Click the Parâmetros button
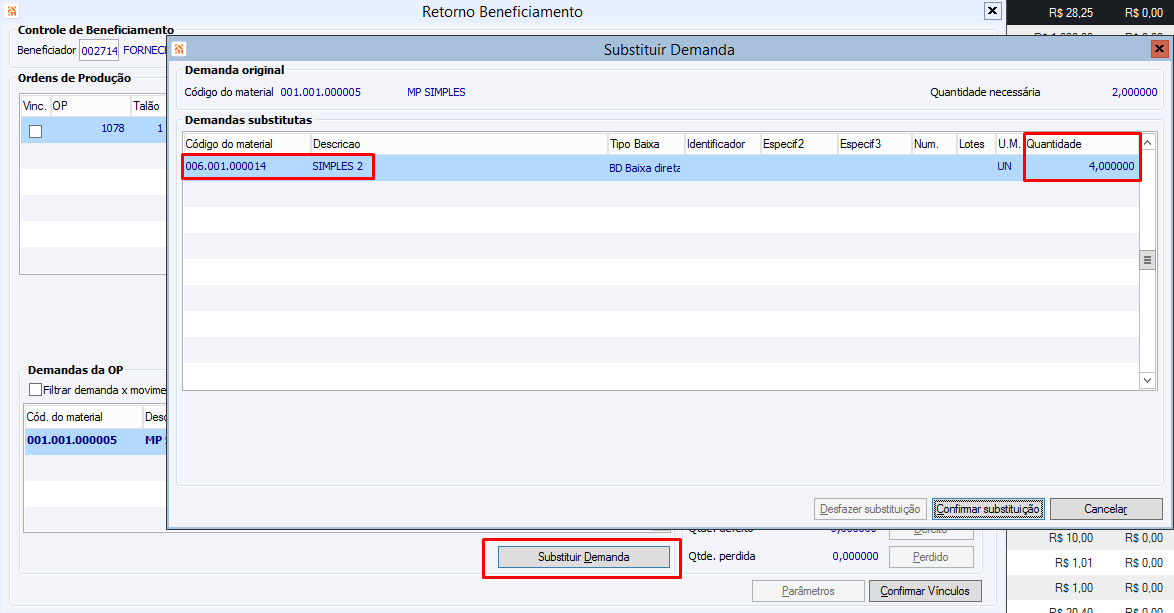Screen dimensions: 1174x613 (808, 591)
